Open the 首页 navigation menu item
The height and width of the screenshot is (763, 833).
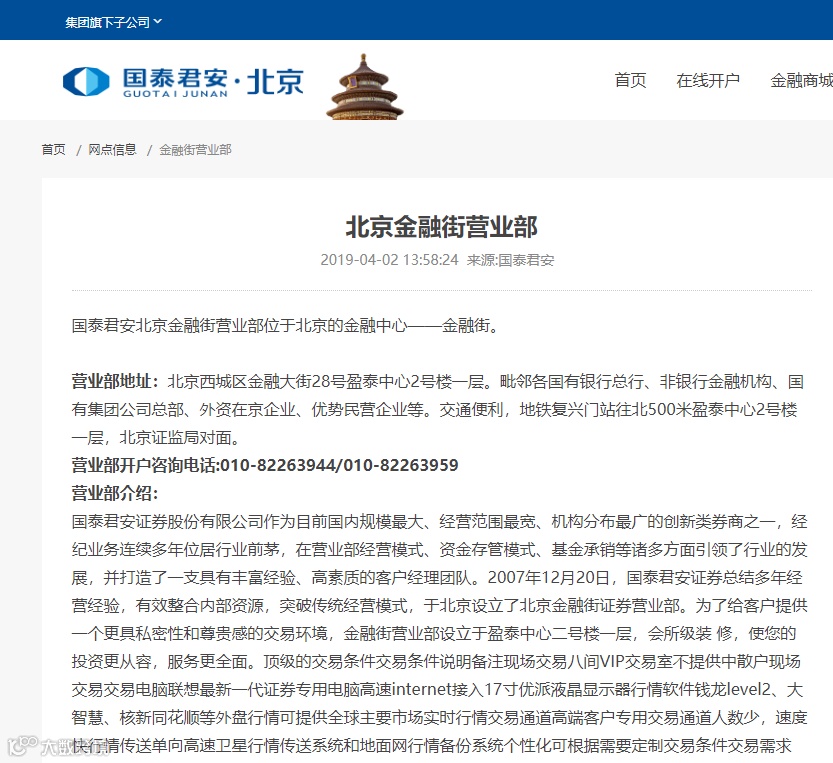click(x=630, y=80)
